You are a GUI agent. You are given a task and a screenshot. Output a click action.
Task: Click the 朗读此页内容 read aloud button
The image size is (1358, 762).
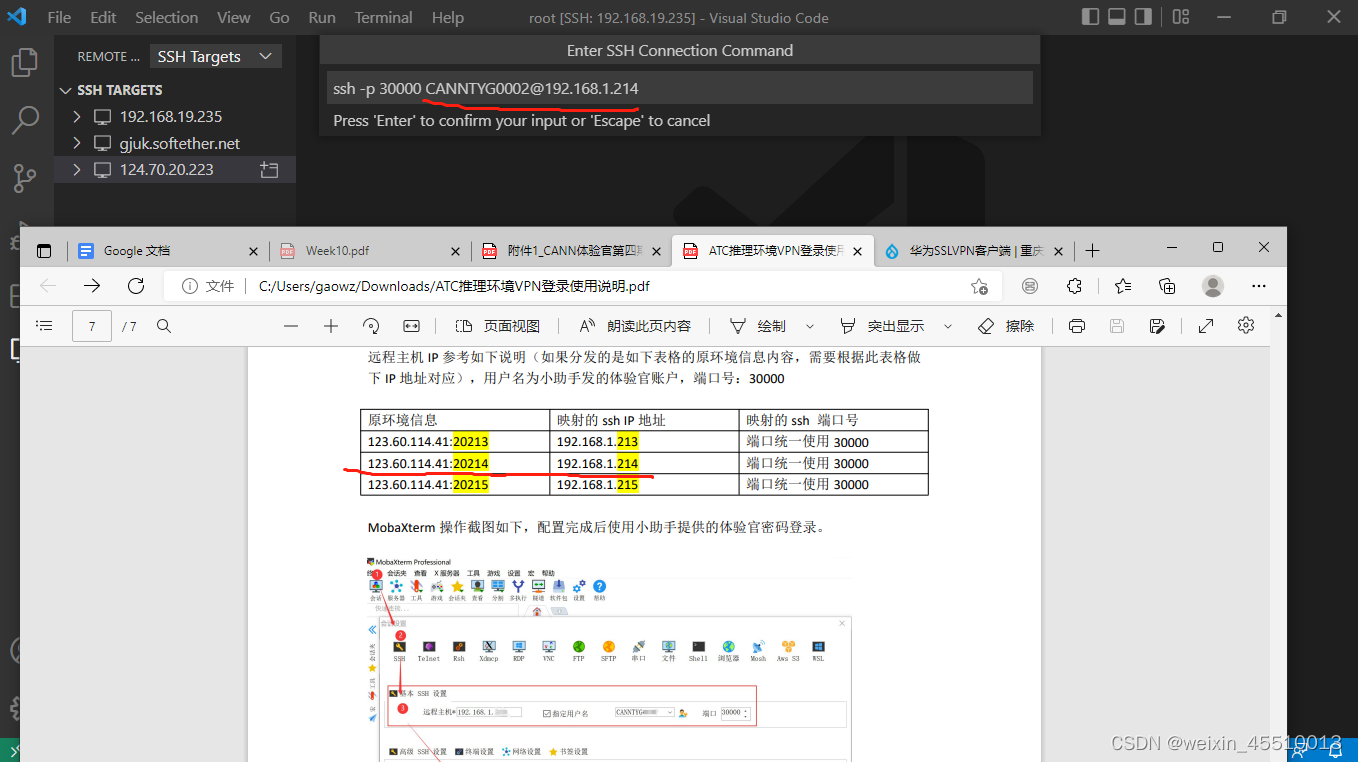coord(635,326)
